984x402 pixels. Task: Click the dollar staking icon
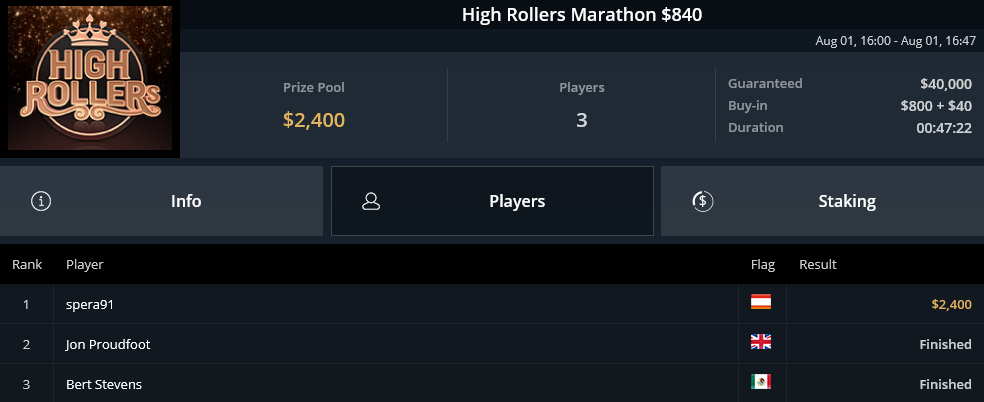(x=703, y=201)
